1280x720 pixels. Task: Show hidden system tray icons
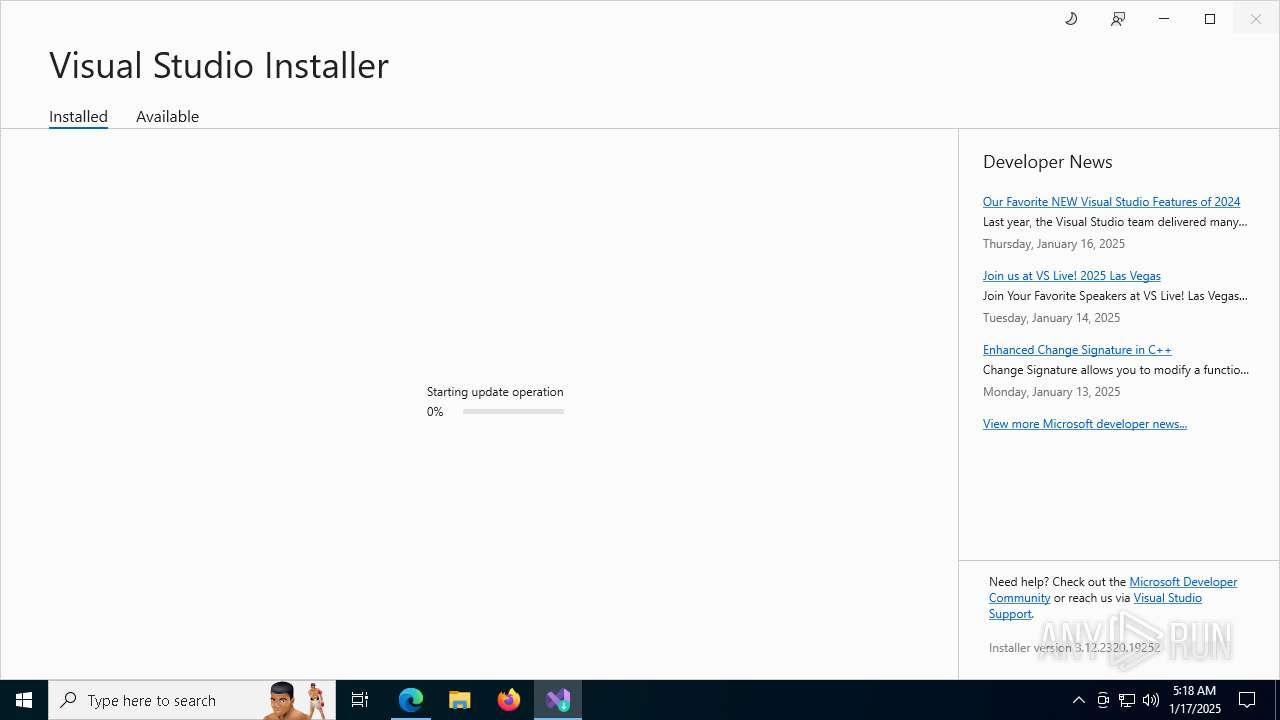[x=1078, y=700]
